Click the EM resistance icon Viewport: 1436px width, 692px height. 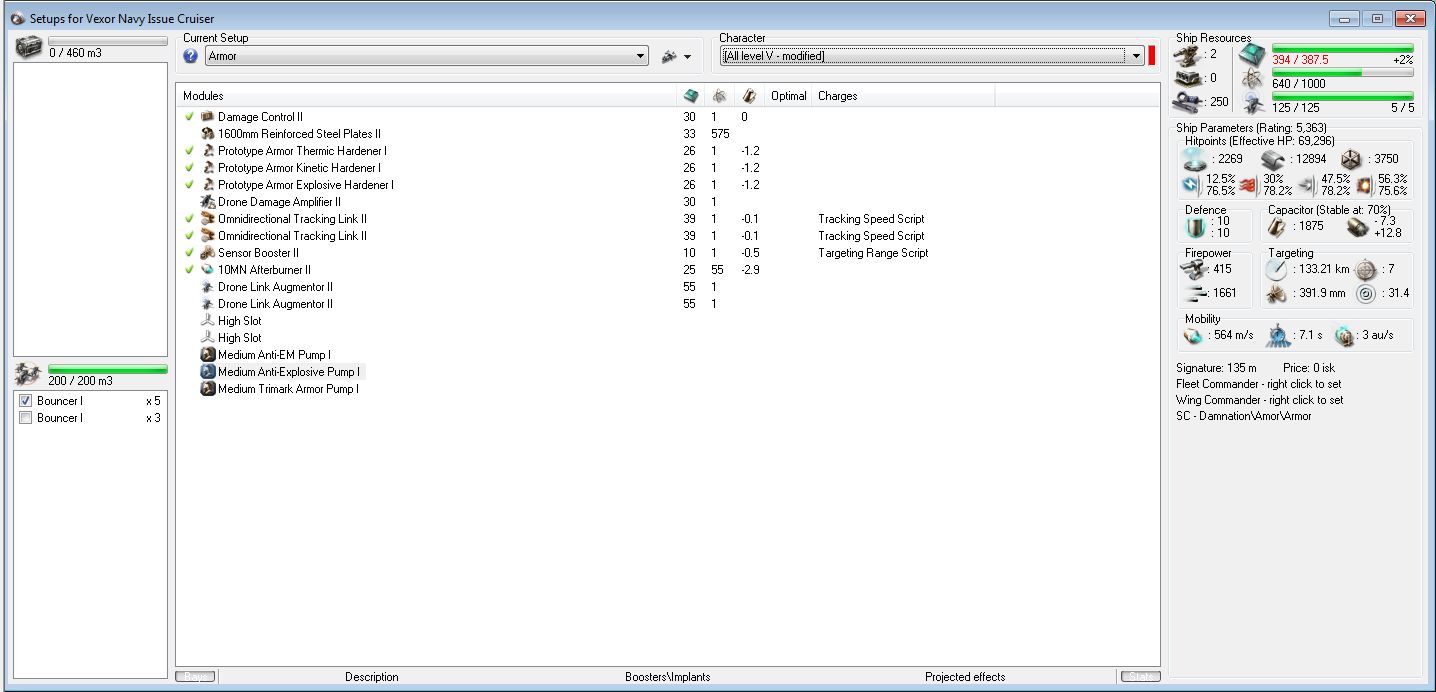point(1191,184)
